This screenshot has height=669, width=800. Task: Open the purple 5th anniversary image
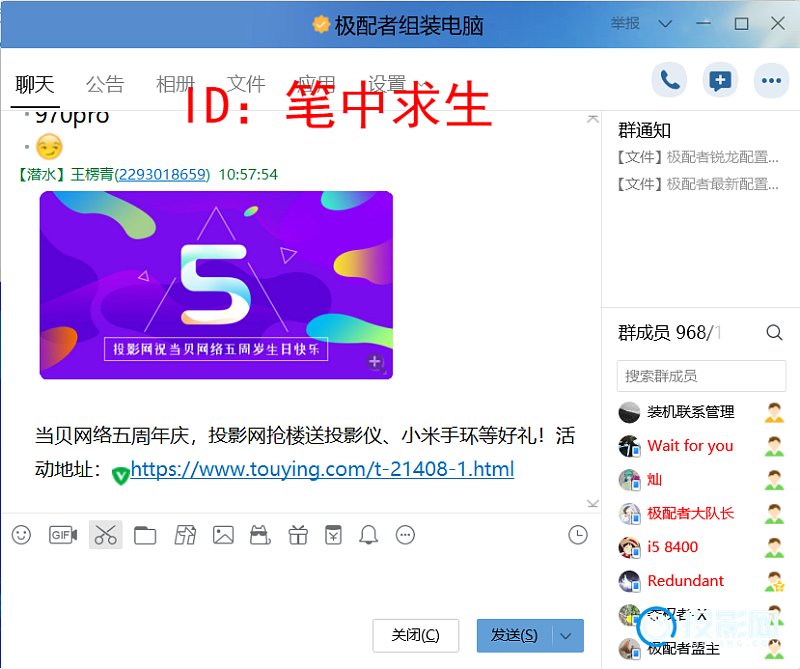point(216,285)
